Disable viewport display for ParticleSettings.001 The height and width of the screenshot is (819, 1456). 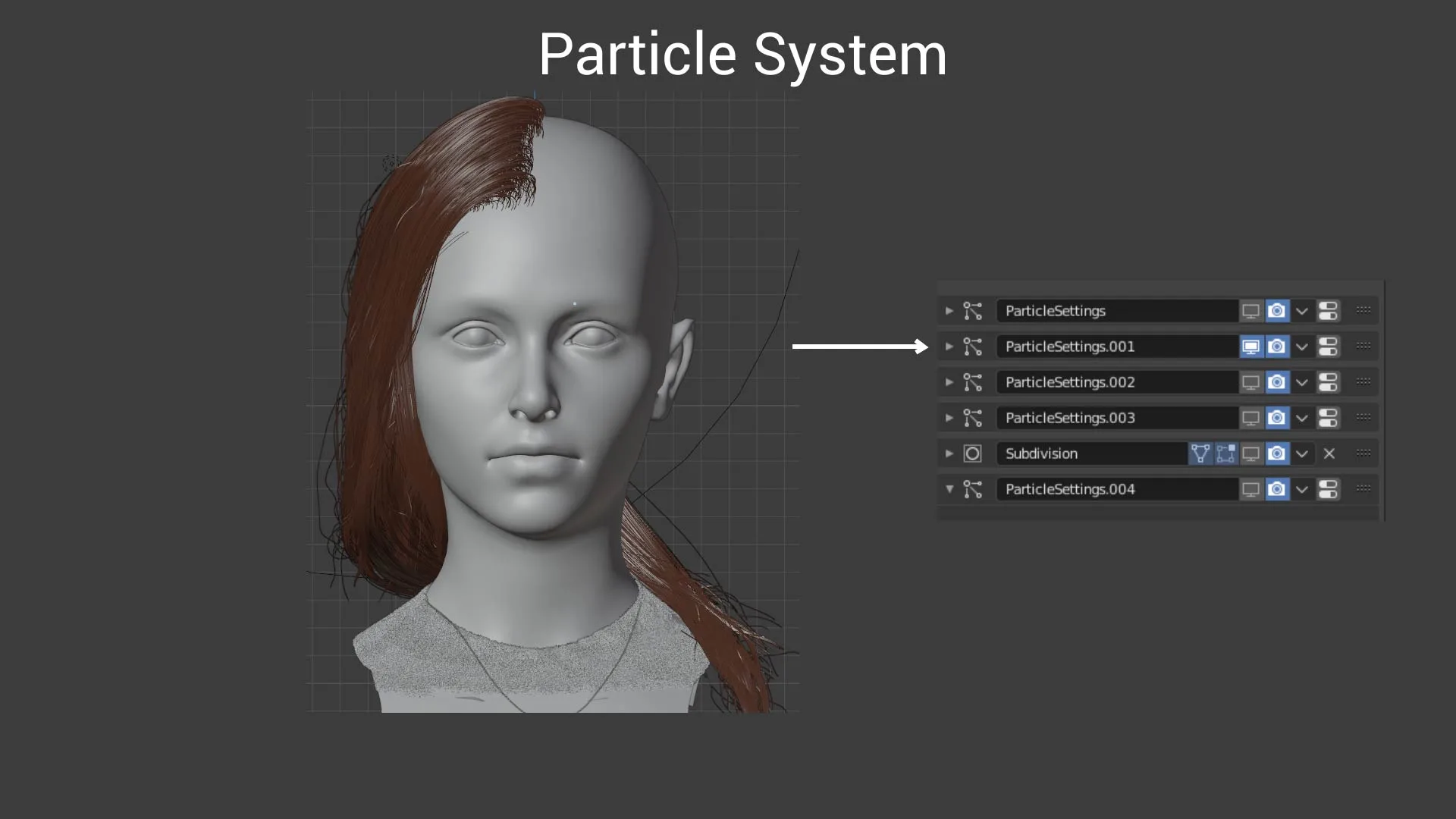(1250, 347)
